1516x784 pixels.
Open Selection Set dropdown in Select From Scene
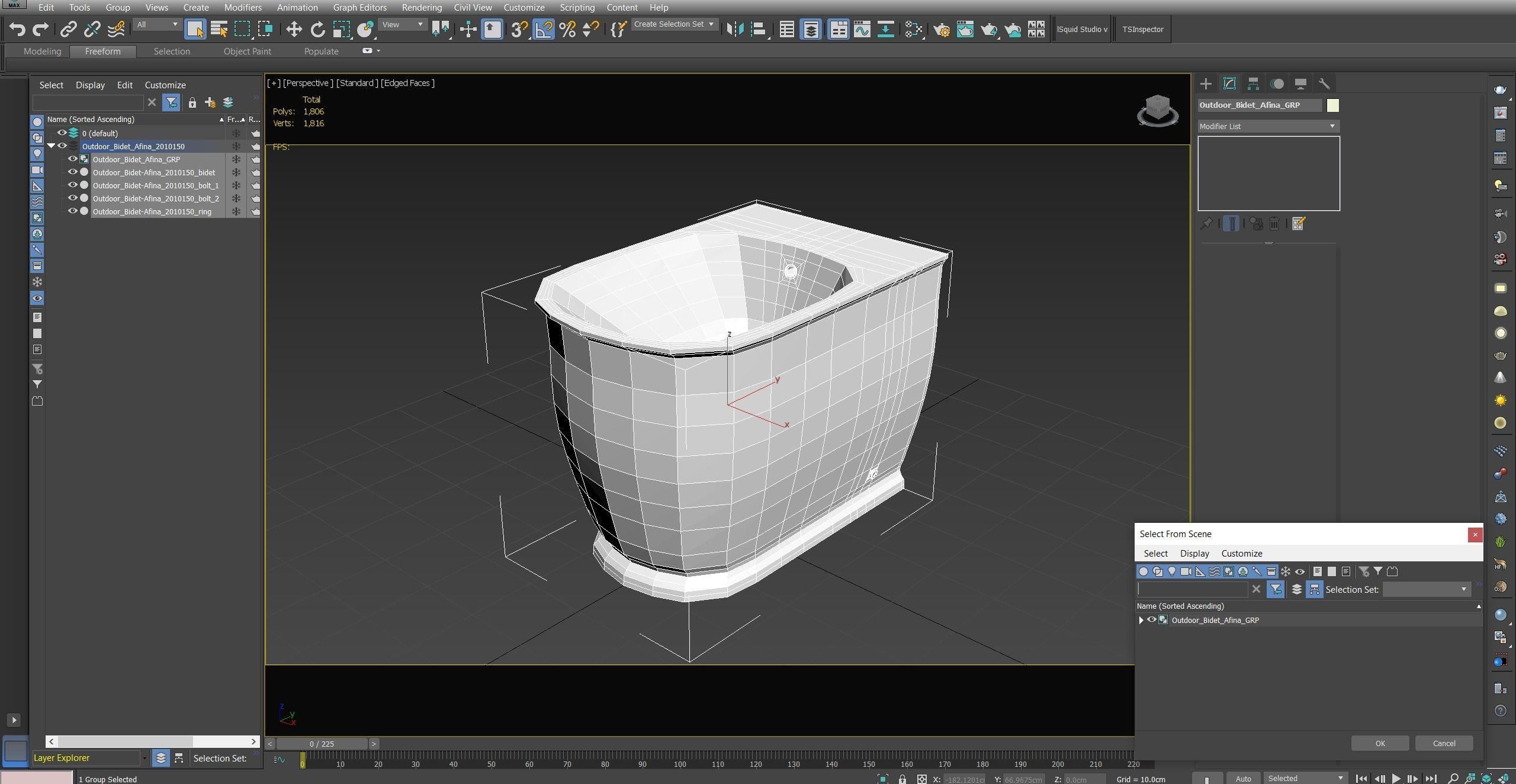coord(1426,589)
